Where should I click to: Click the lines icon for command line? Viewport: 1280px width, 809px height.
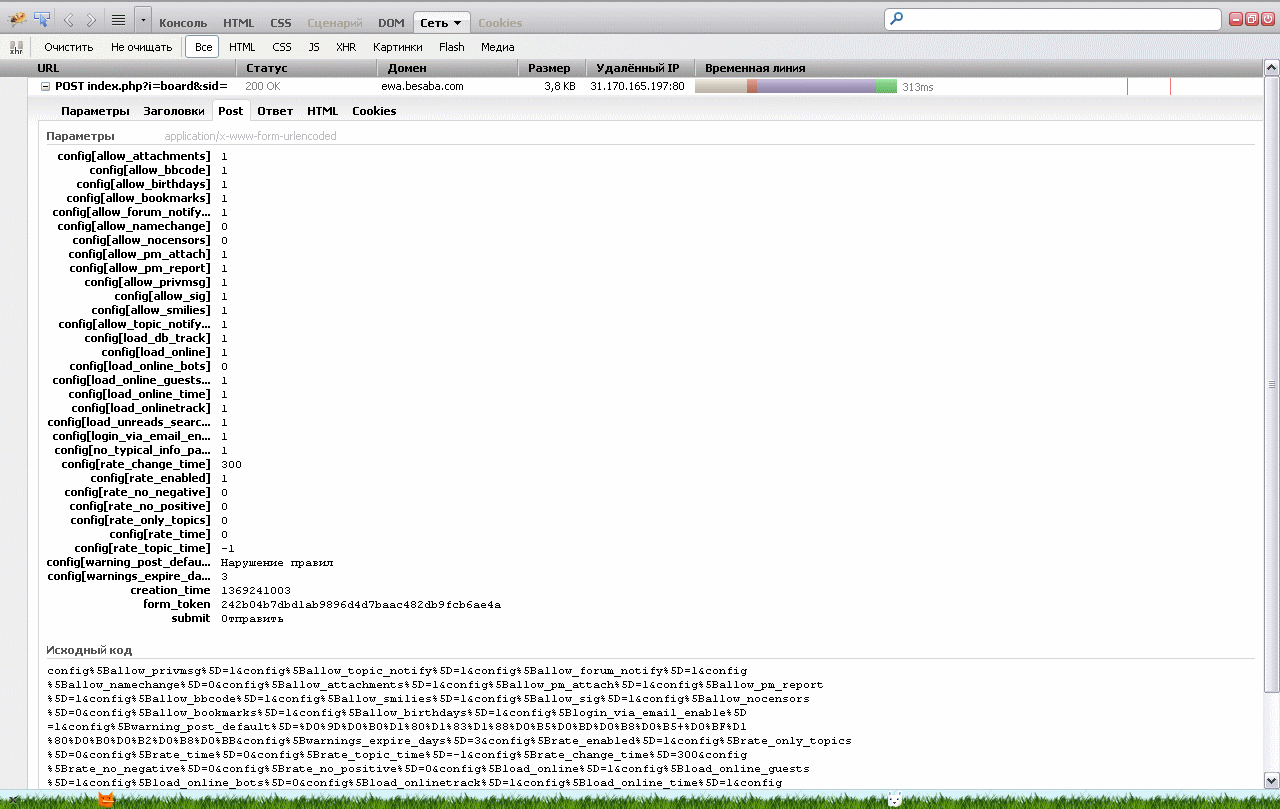click(118, 20)
